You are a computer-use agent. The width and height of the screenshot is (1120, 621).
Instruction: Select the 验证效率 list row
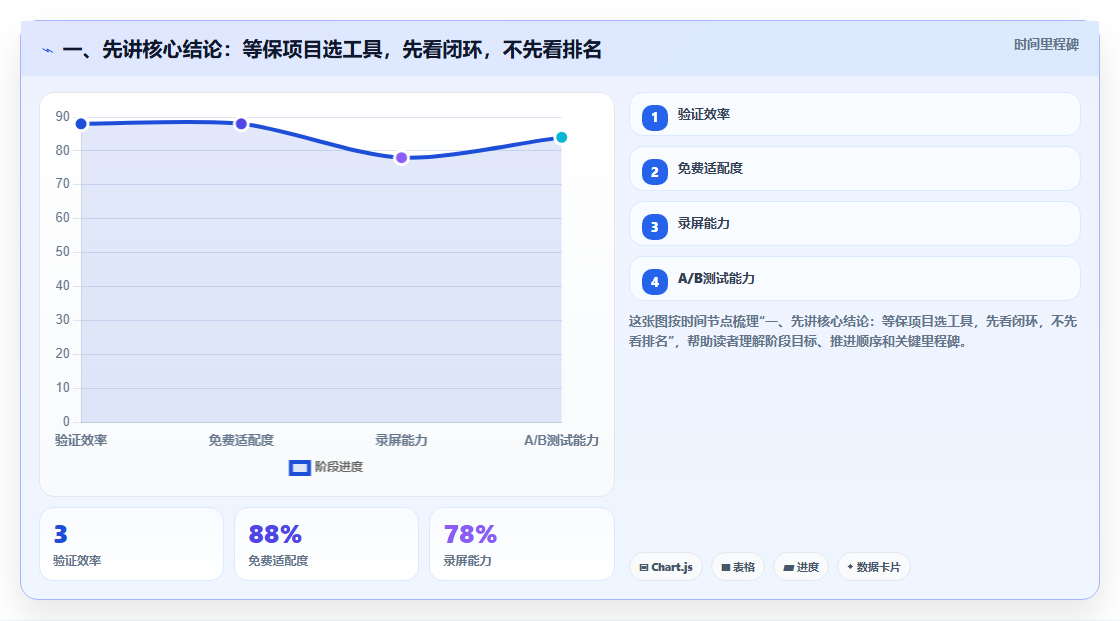[854, 114]
